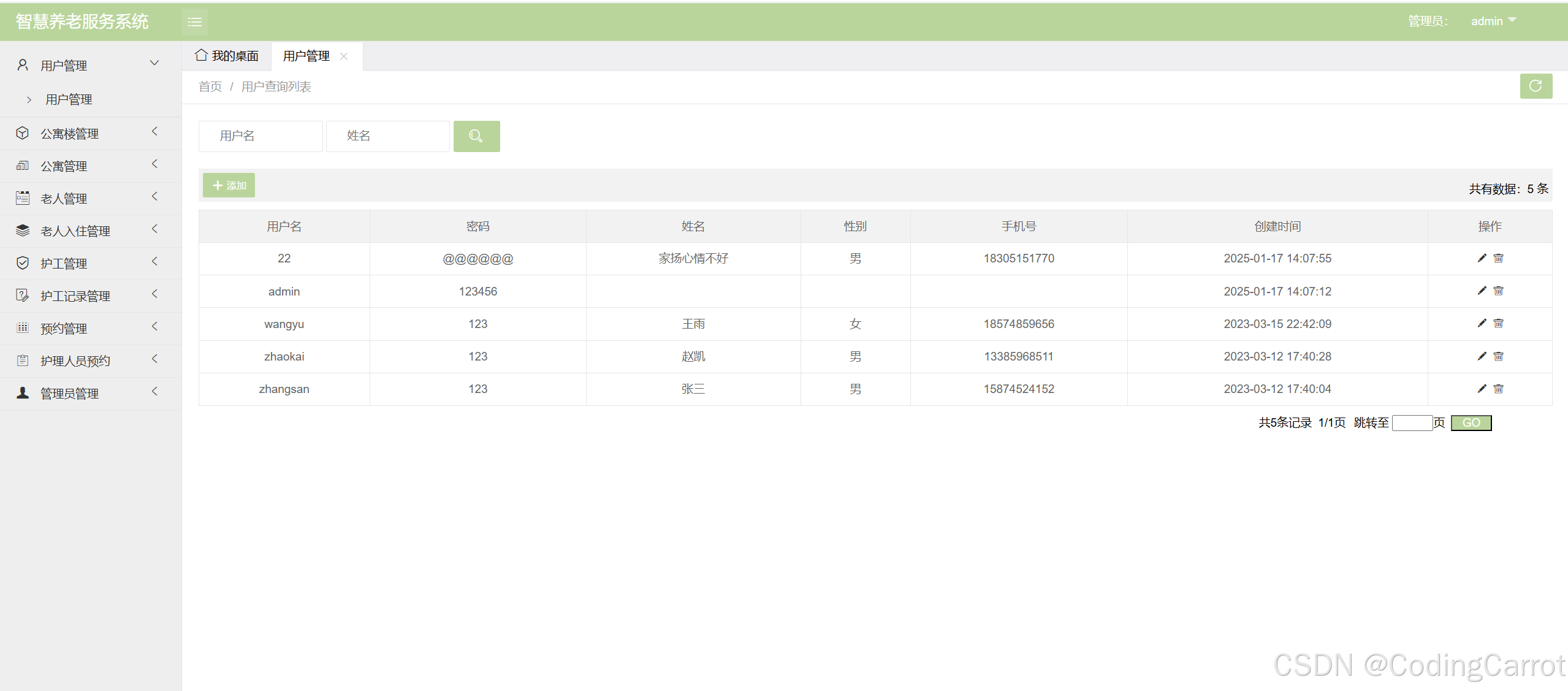The width and height of the screenshot is (1568, 691).
Task: Click the 手机号 column header
Action: 1019,226
